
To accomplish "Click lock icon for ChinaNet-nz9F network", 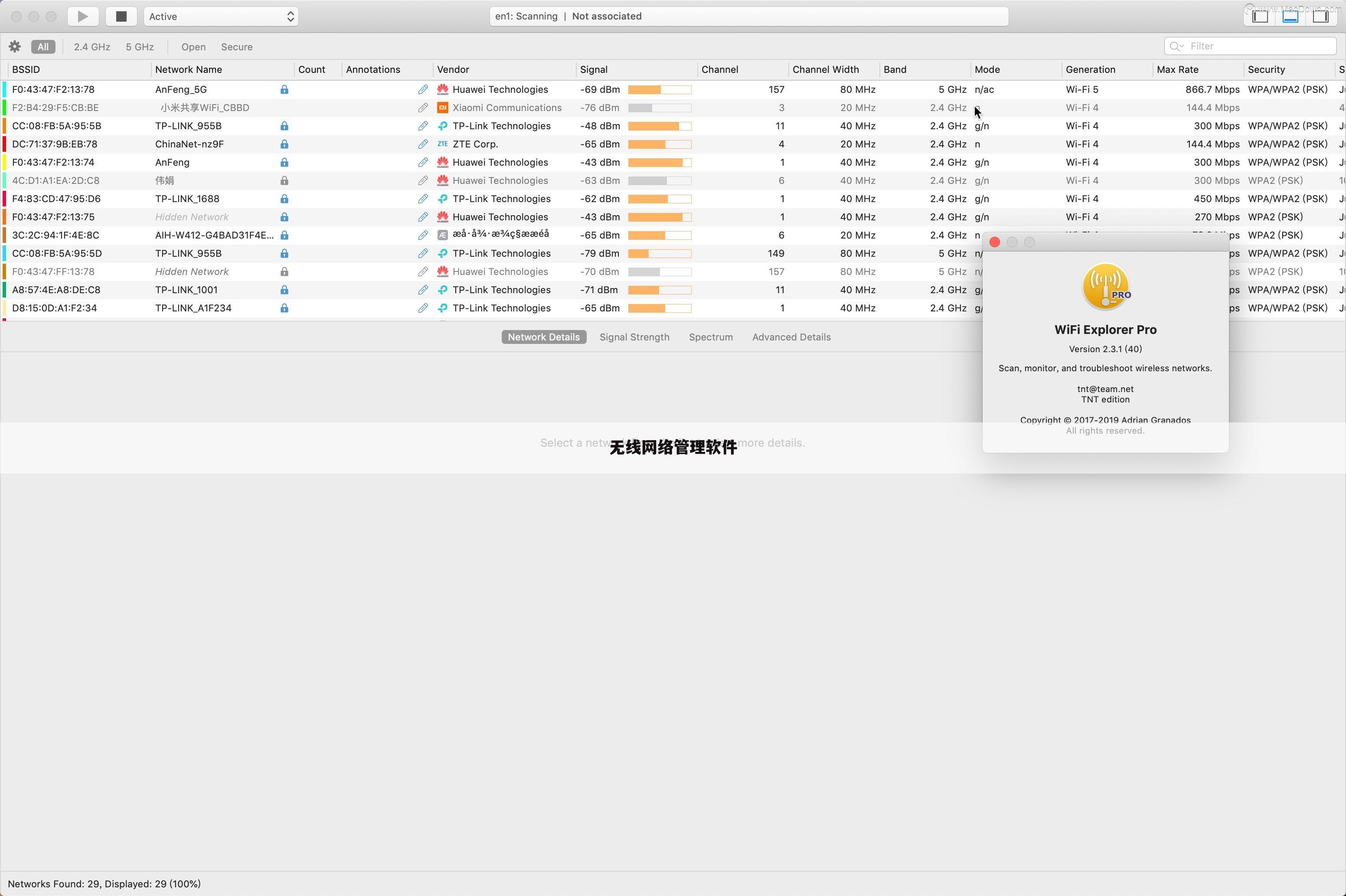I will click(284, 144).
